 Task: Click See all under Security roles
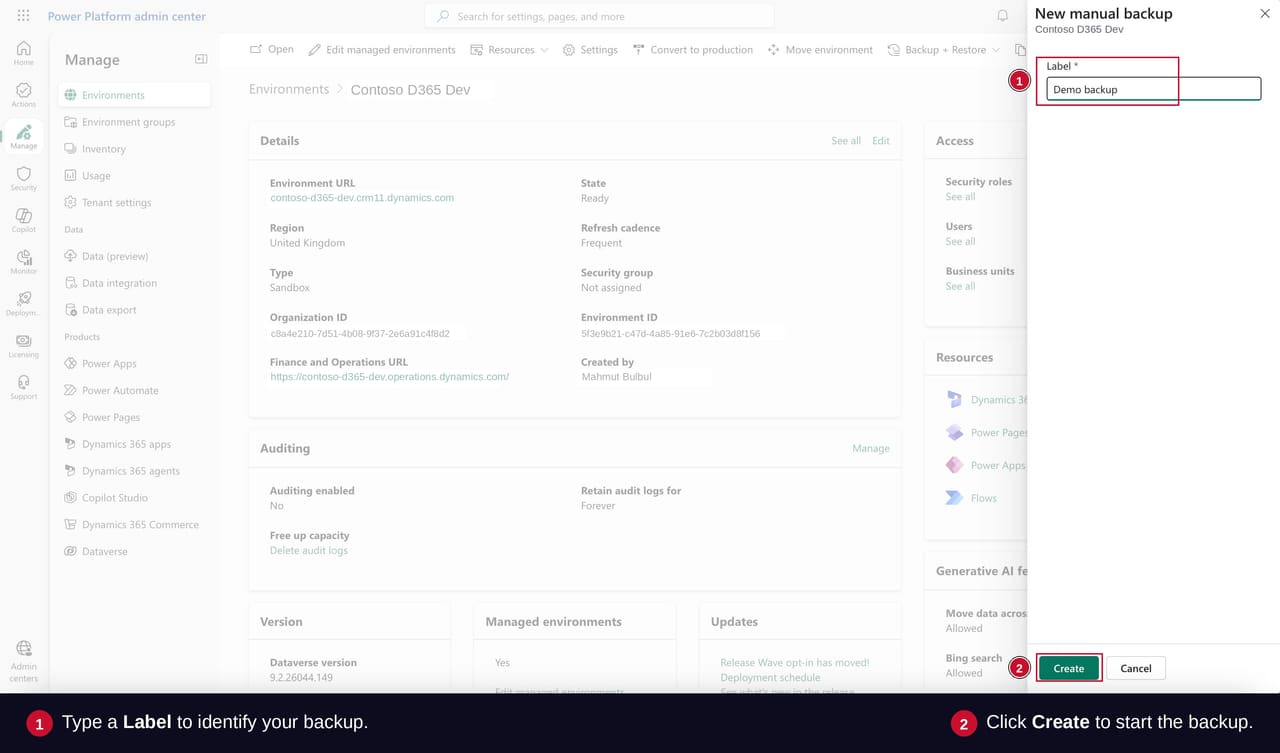(x=960, y=197)
